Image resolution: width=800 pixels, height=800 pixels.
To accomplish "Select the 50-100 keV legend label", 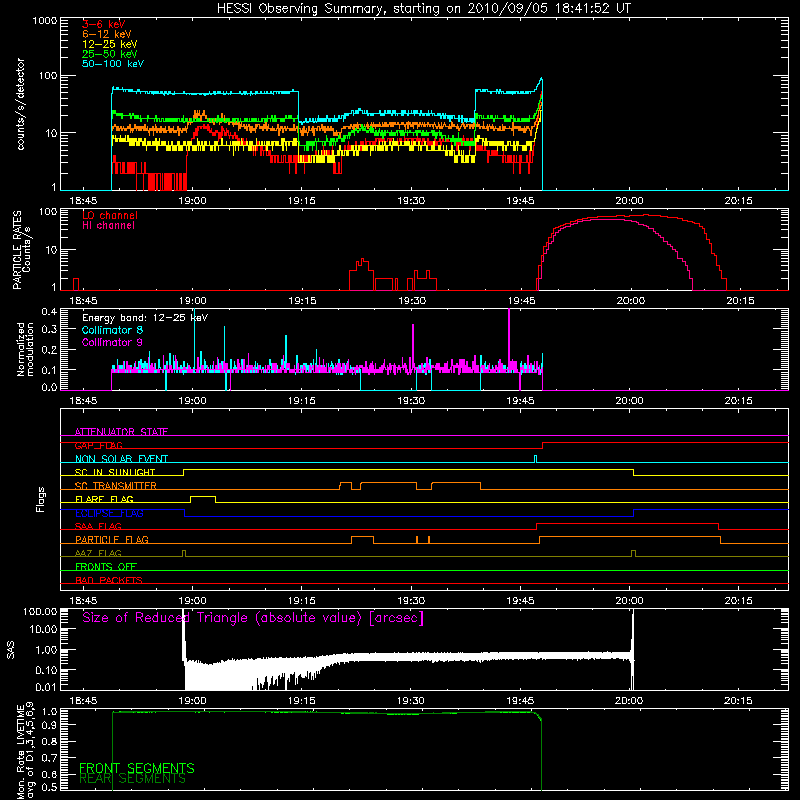I will pos(113,64).
